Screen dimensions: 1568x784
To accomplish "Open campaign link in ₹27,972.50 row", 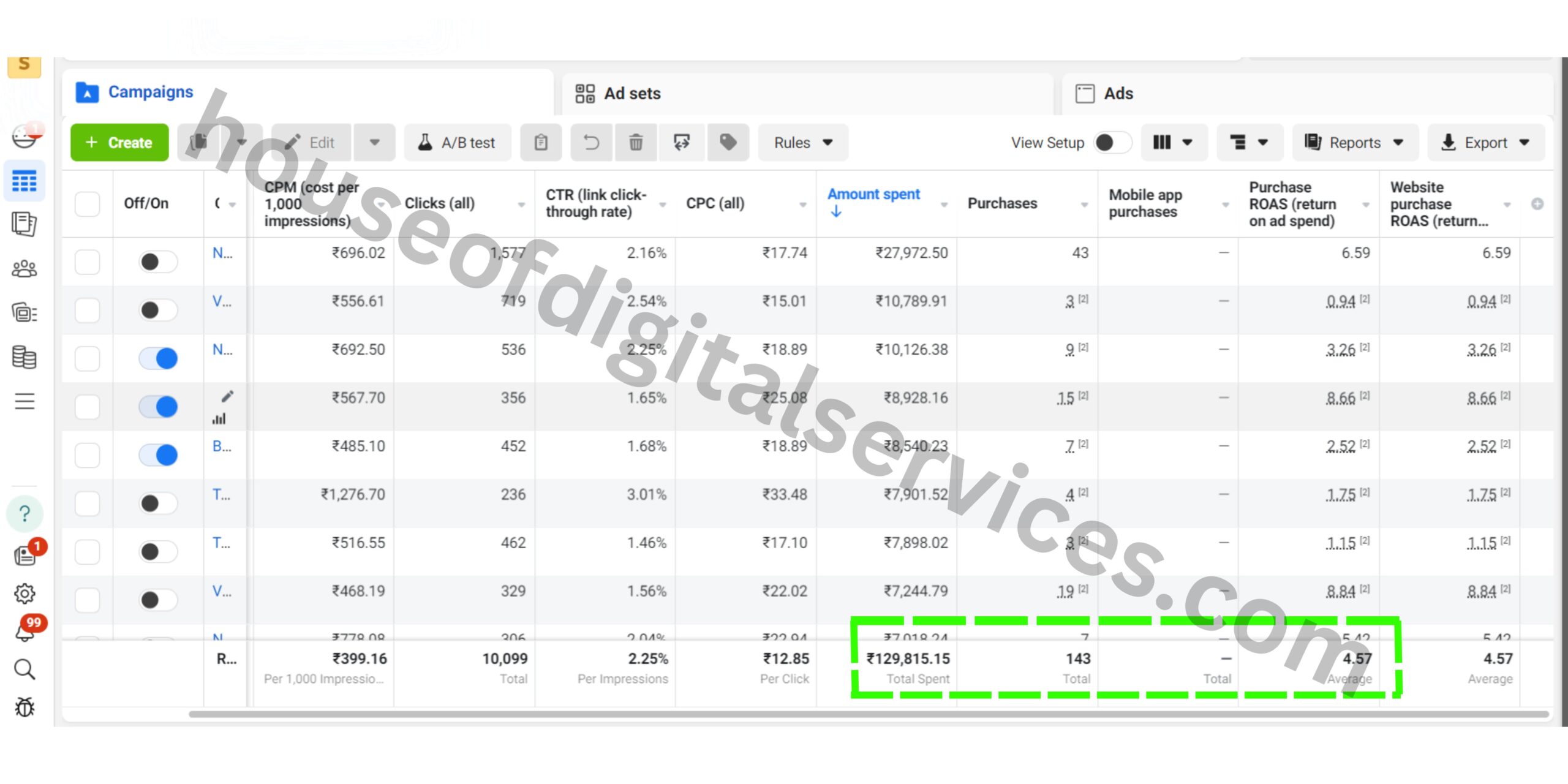I will [x=222, y=253].
